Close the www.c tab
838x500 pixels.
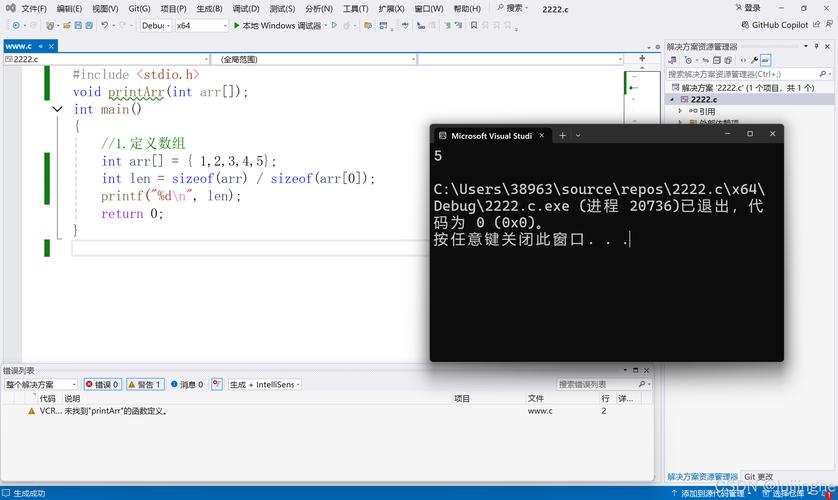[51, 46]
